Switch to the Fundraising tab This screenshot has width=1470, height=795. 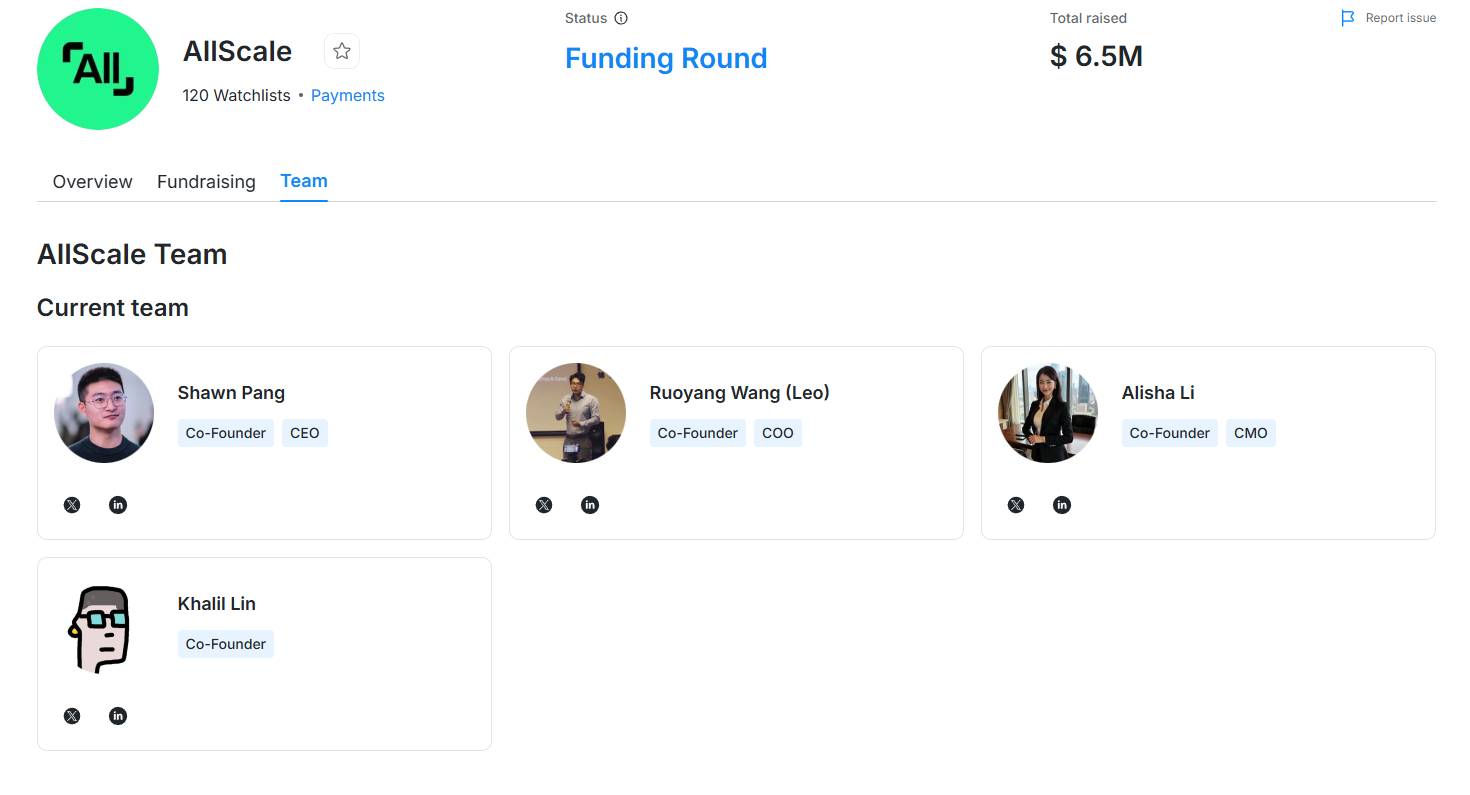pos(206,182)
